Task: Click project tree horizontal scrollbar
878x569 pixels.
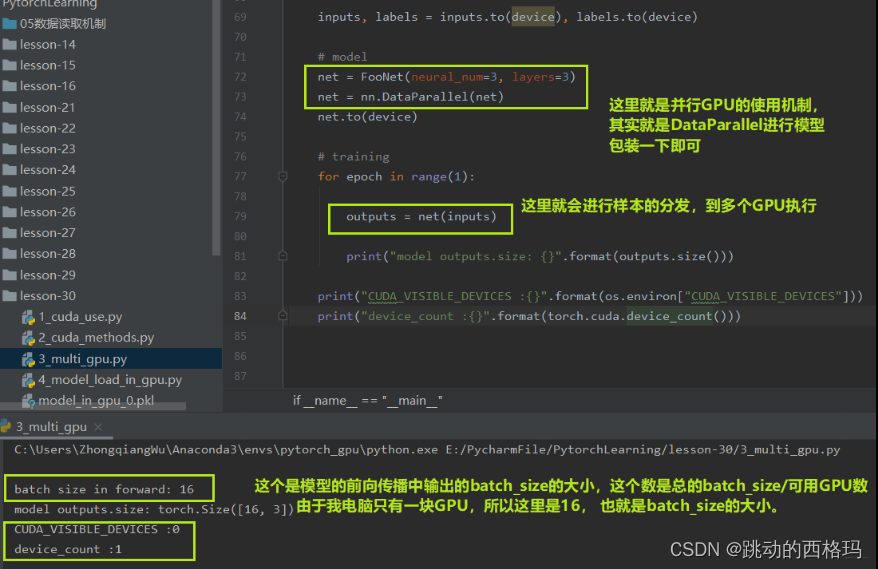Action: (x=93, y=407)
